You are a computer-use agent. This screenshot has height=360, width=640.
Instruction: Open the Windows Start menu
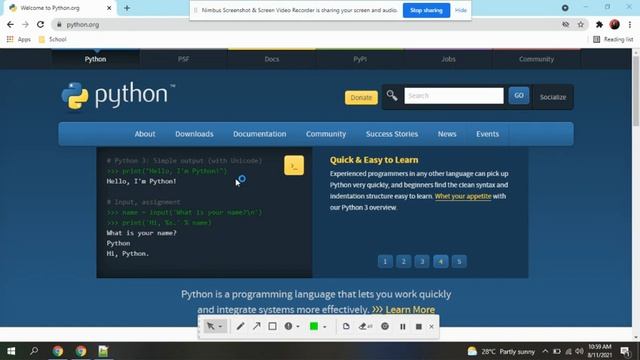pos(11,351)
